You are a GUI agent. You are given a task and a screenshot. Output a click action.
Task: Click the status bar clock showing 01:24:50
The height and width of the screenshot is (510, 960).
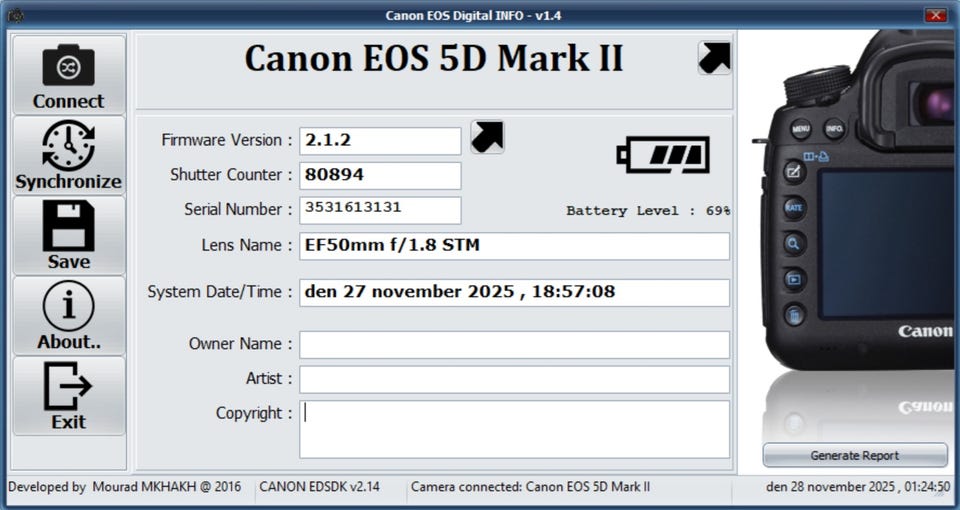pyautogui.click(x=858, y=487)
